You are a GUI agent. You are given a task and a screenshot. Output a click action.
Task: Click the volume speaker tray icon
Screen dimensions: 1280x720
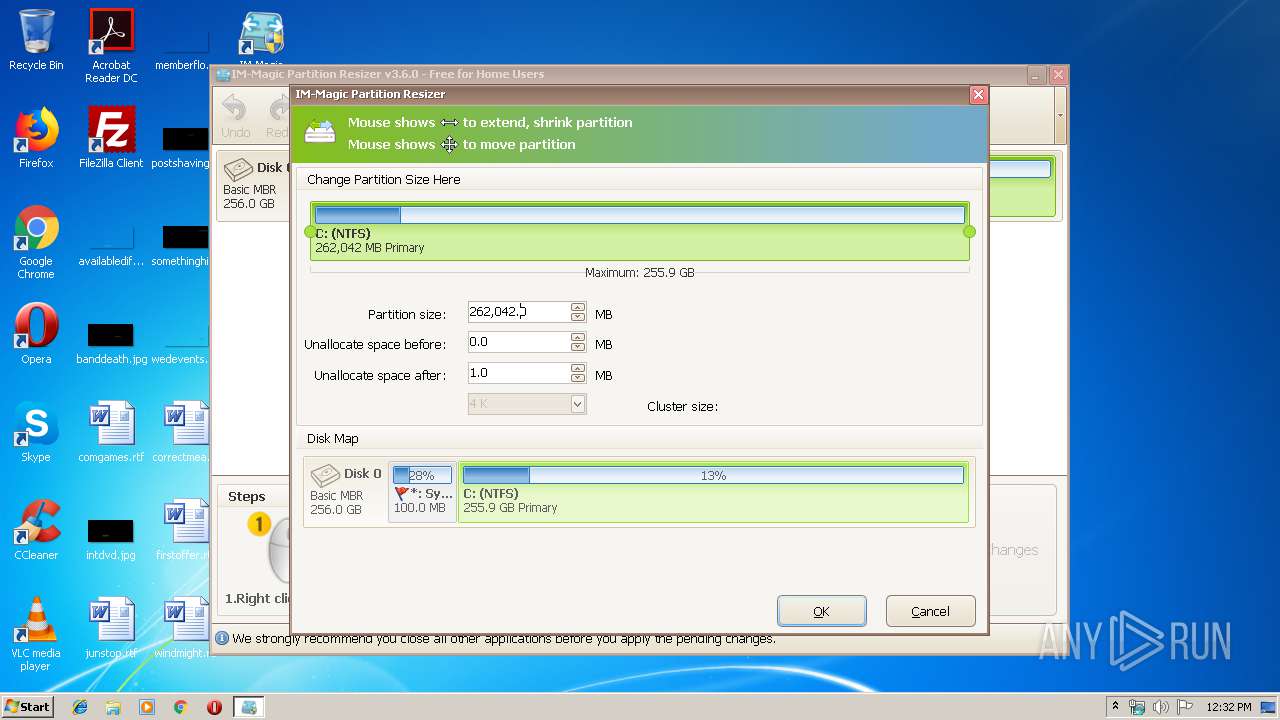point(1161,707)
